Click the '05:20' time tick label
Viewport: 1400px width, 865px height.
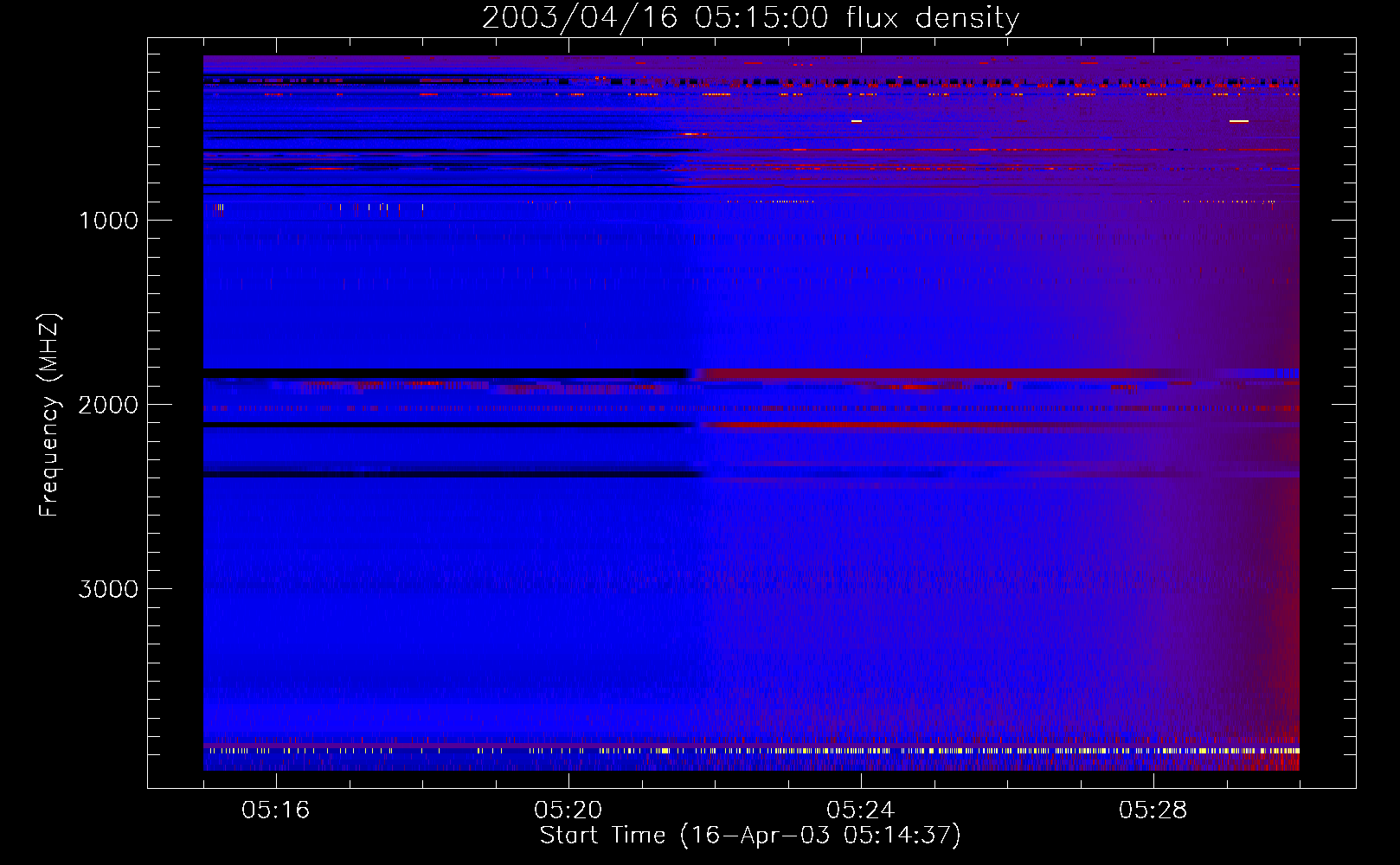pos(568,811)
